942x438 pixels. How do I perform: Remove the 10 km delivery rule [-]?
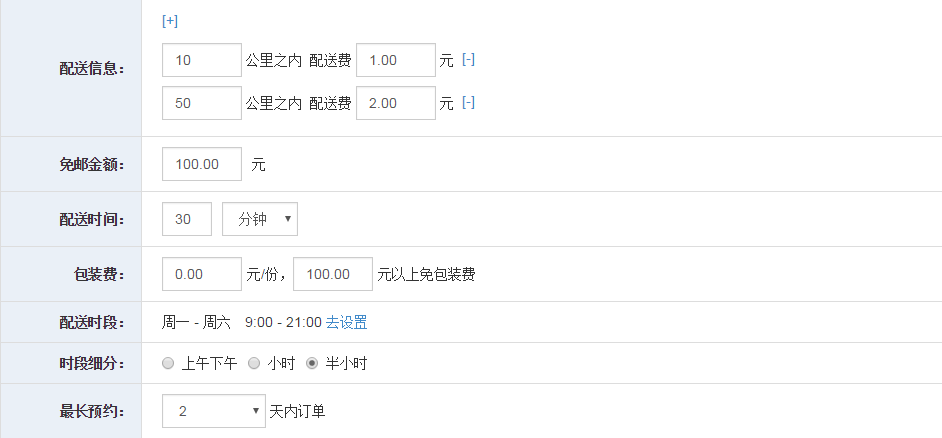pos(468,59)
